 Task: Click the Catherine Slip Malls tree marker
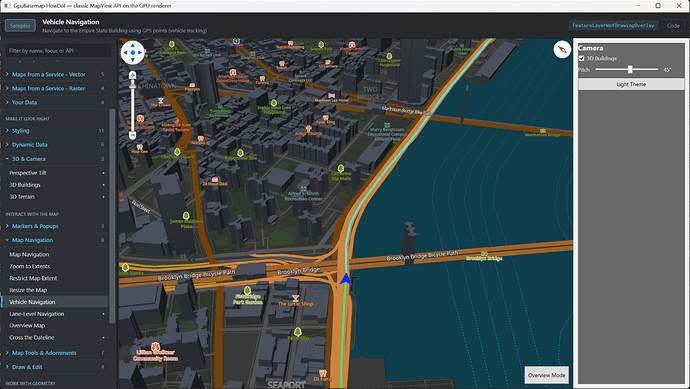pyautogui.click(x=341, y=169)
